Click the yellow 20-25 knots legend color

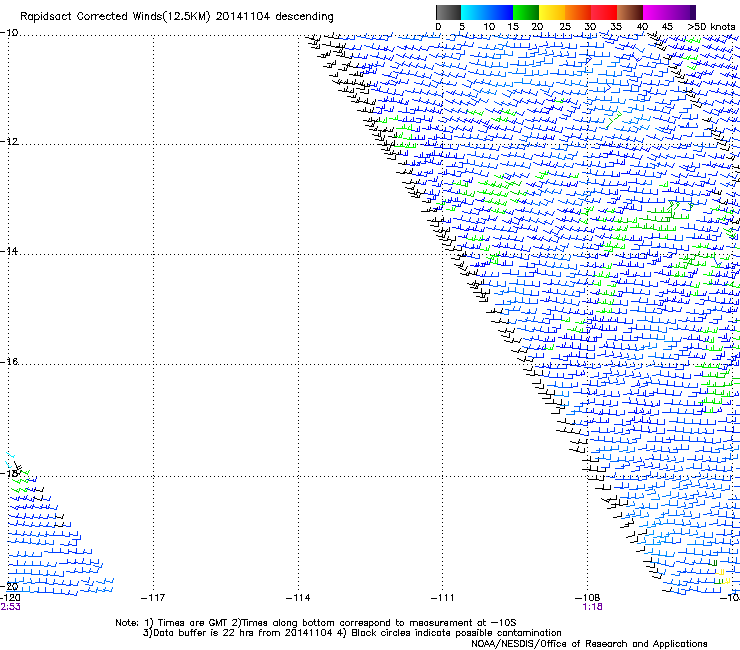[552, 12]
